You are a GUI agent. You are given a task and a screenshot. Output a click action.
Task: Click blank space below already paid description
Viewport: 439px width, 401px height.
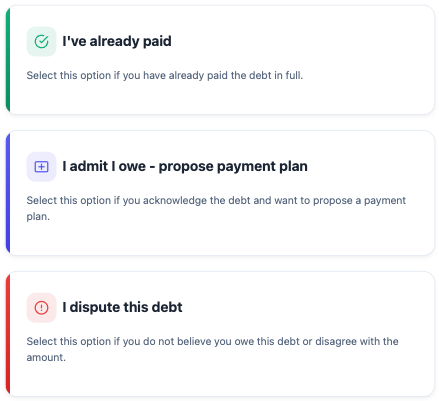tap(220, 97)
